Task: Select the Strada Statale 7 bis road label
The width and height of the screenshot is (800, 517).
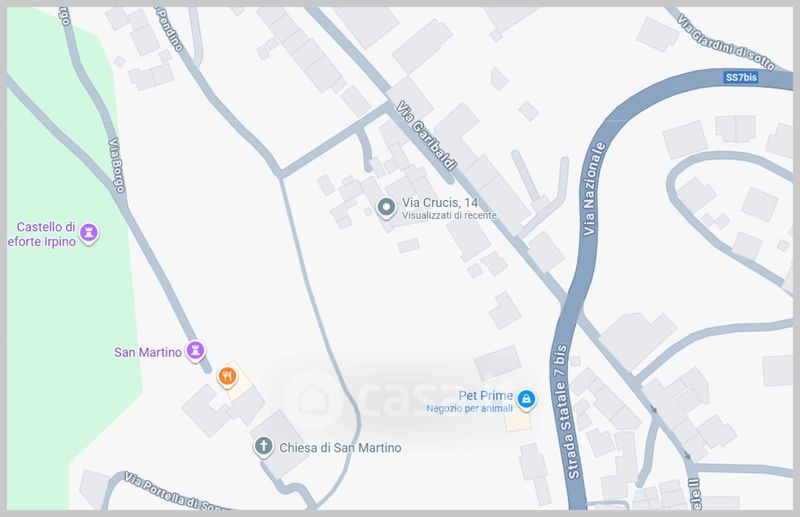Action: click(566, 411)
